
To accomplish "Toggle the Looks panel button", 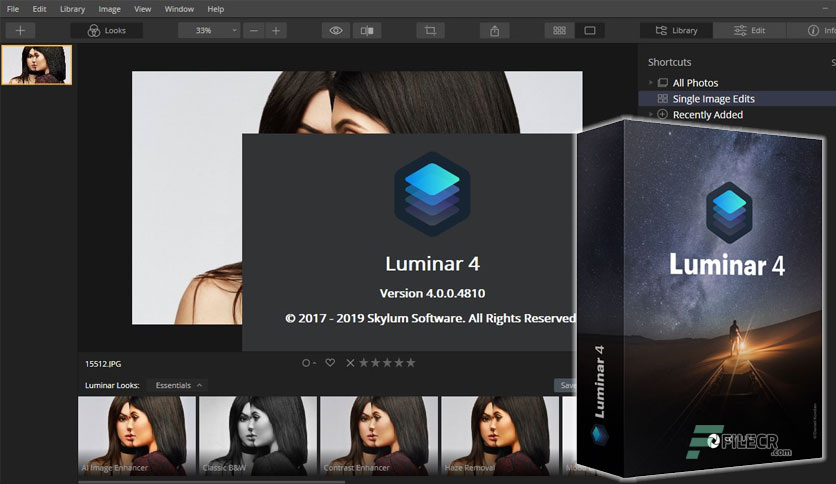I will 107,30.
